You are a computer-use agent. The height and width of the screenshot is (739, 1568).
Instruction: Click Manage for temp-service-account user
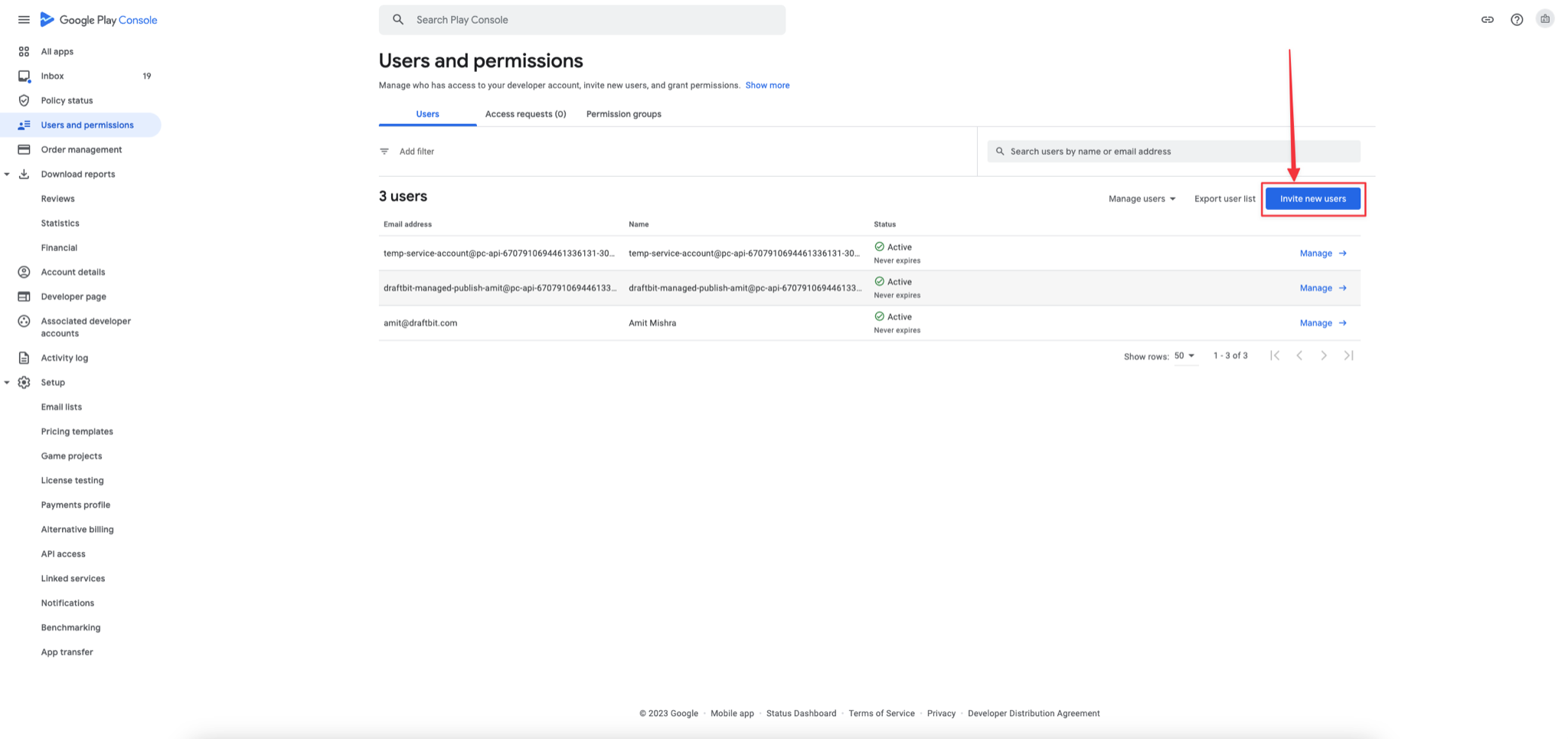pyautogui.click(x=1323, y=253)
